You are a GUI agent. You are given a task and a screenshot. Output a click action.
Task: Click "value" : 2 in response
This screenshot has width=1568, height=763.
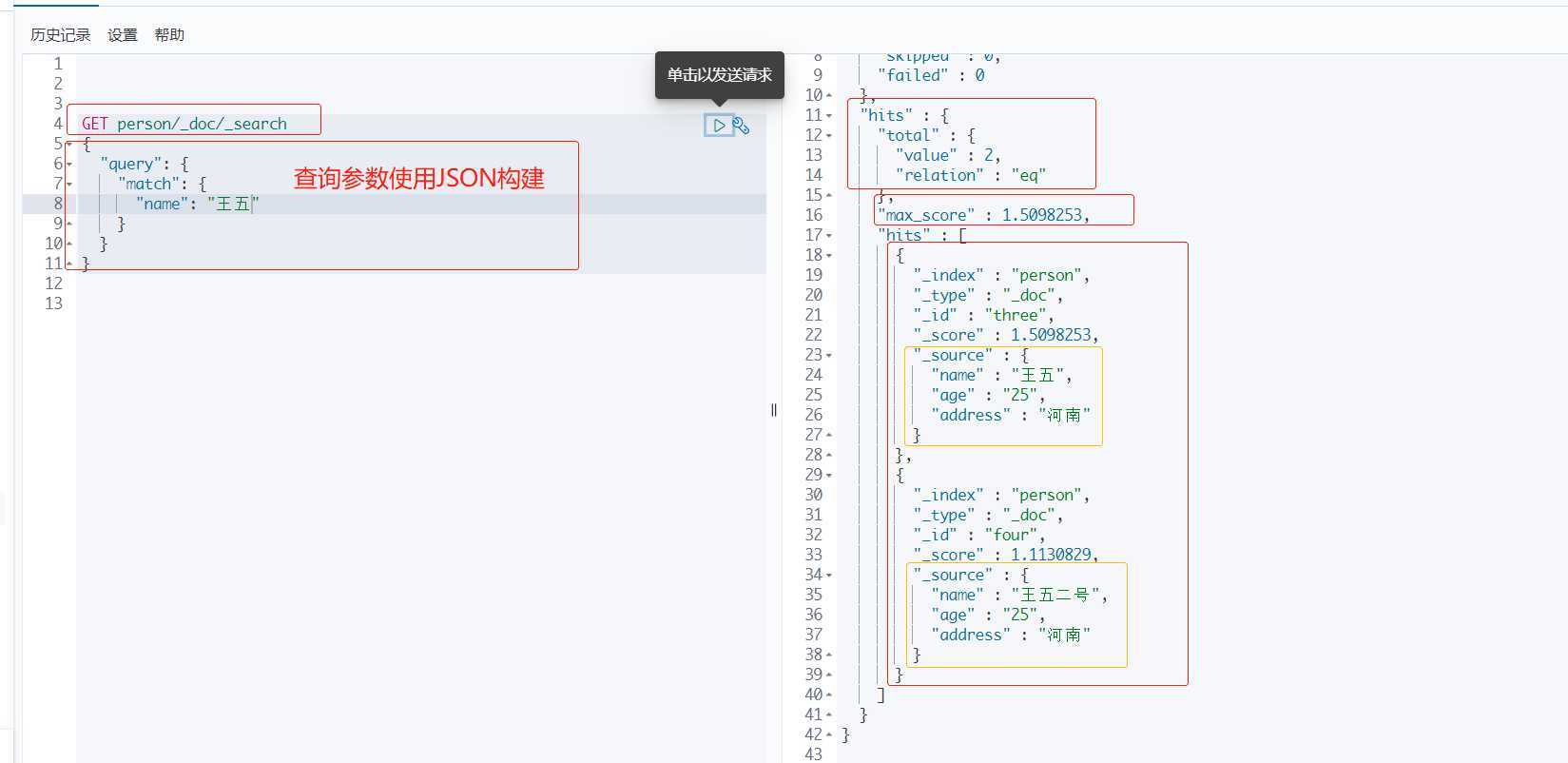[x=948, y=155]
